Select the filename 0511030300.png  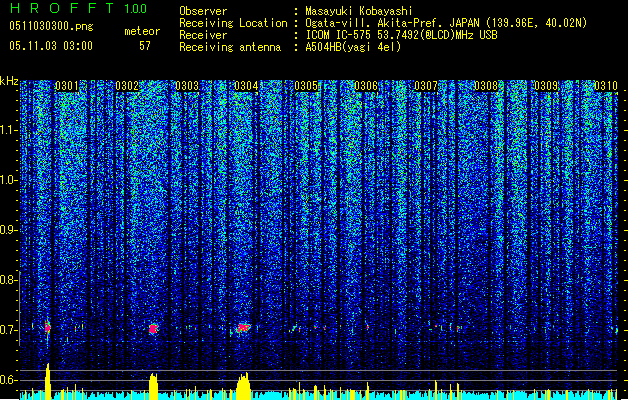click(x=51, y=27)
